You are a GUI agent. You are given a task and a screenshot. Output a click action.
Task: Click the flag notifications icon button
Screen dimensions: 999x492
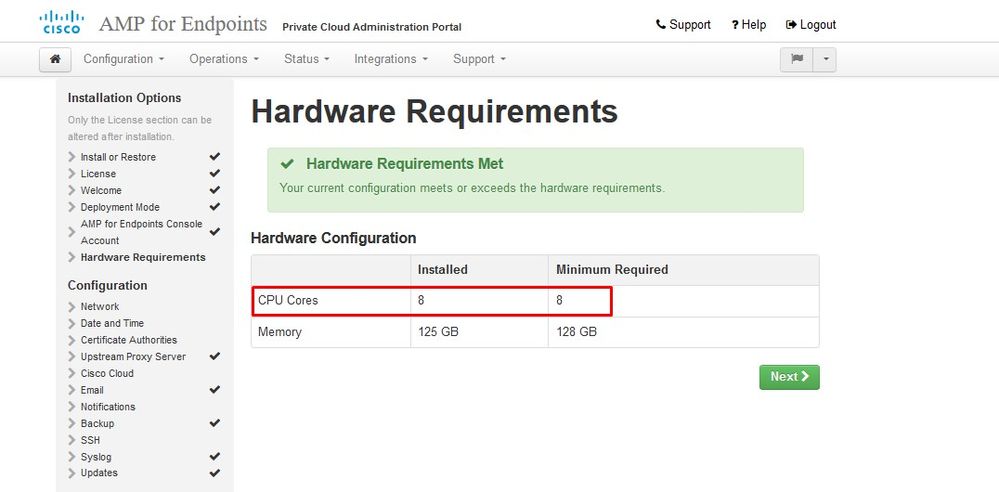click(x=796, y=59)
